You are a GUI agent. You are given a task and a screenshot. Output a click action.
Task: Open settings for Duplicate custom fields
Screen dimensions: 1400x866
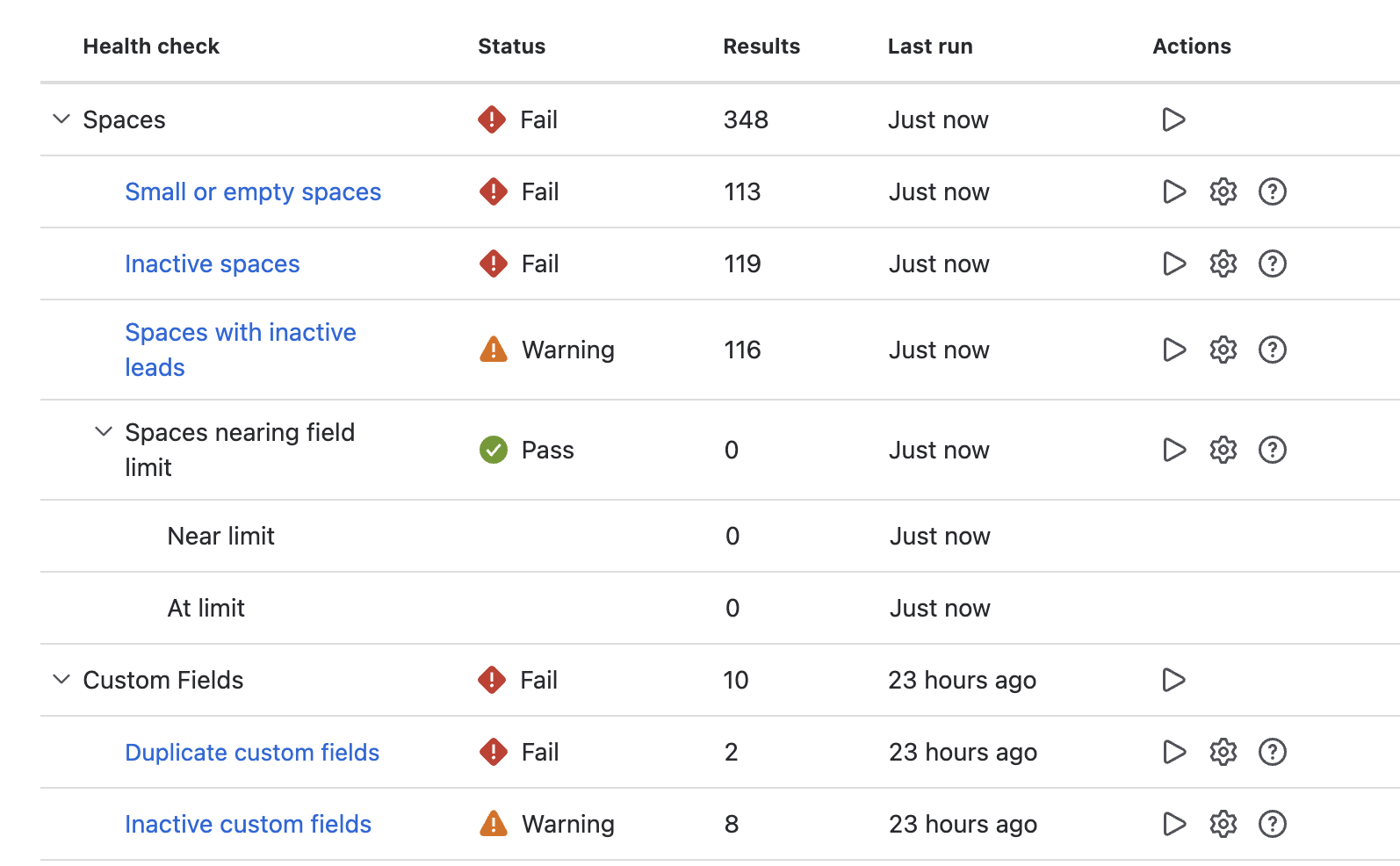pyautogui.click(x=1223, y=752)
